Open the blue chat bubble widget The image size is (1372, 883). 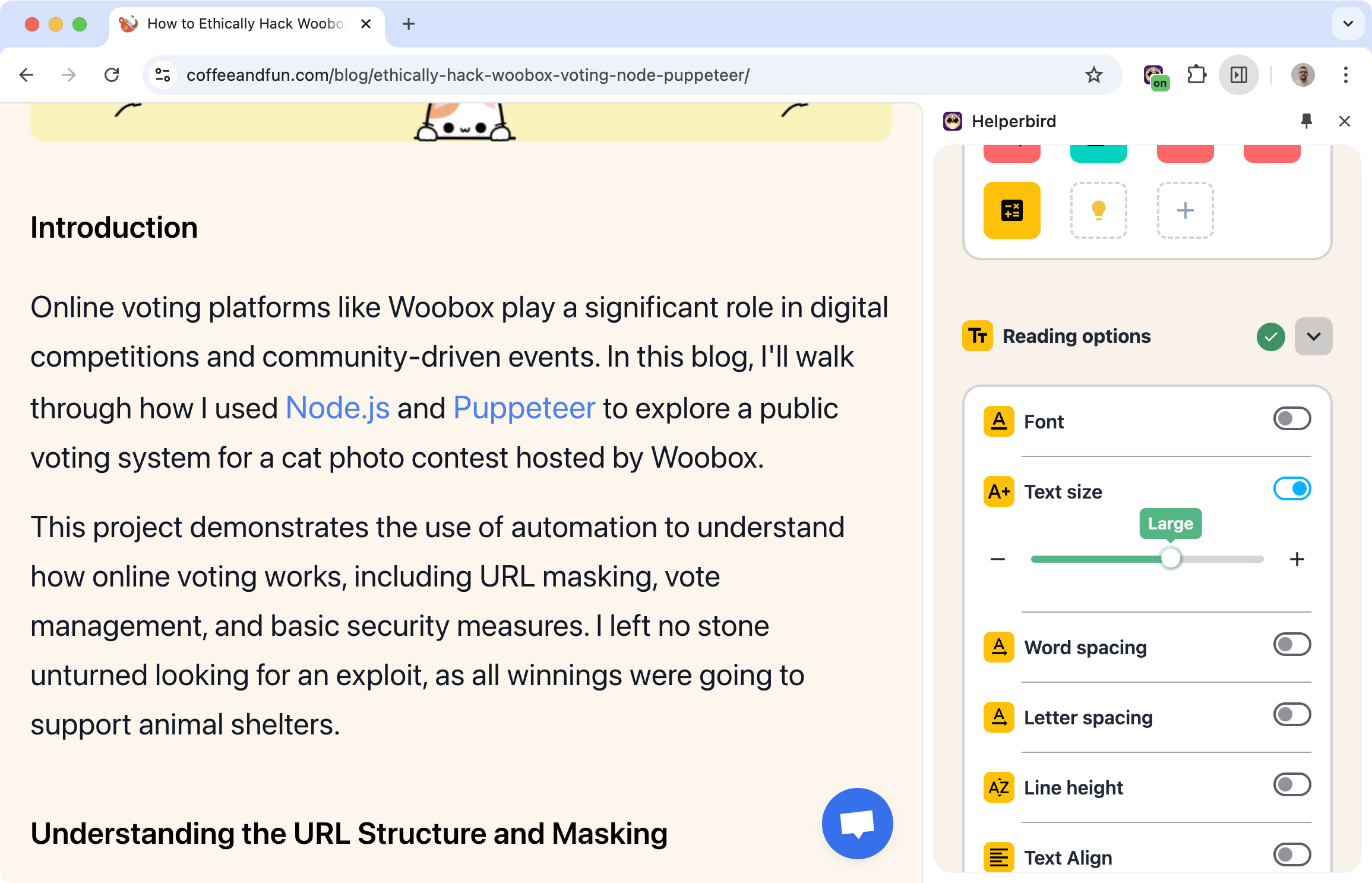[857, 823]
